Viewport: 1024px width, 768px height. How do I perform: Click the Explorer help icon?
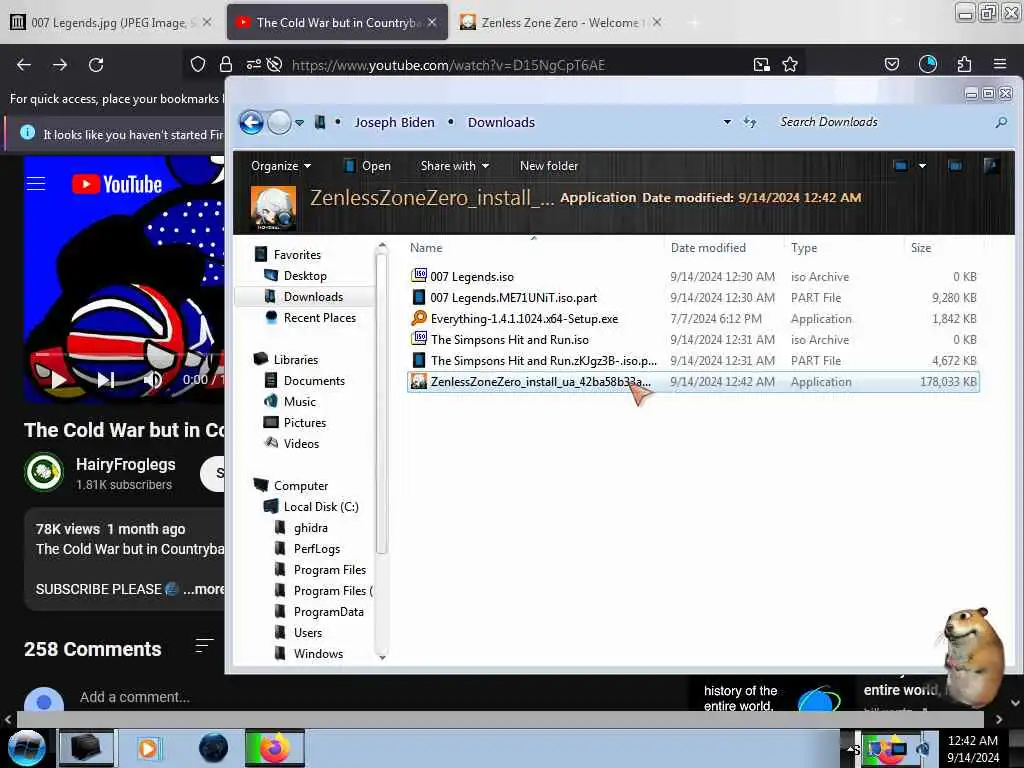coord(991,166)
